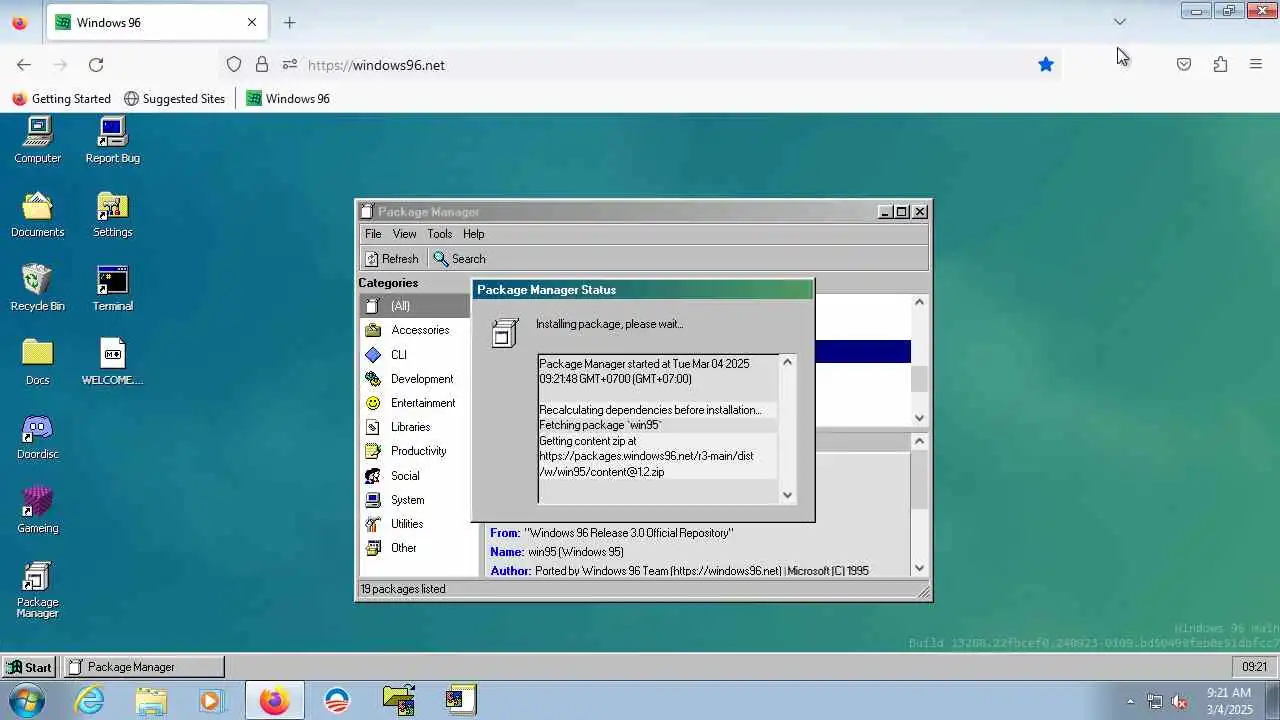Launch Windows Media Player from taskbar

click(x=211, y=700)
